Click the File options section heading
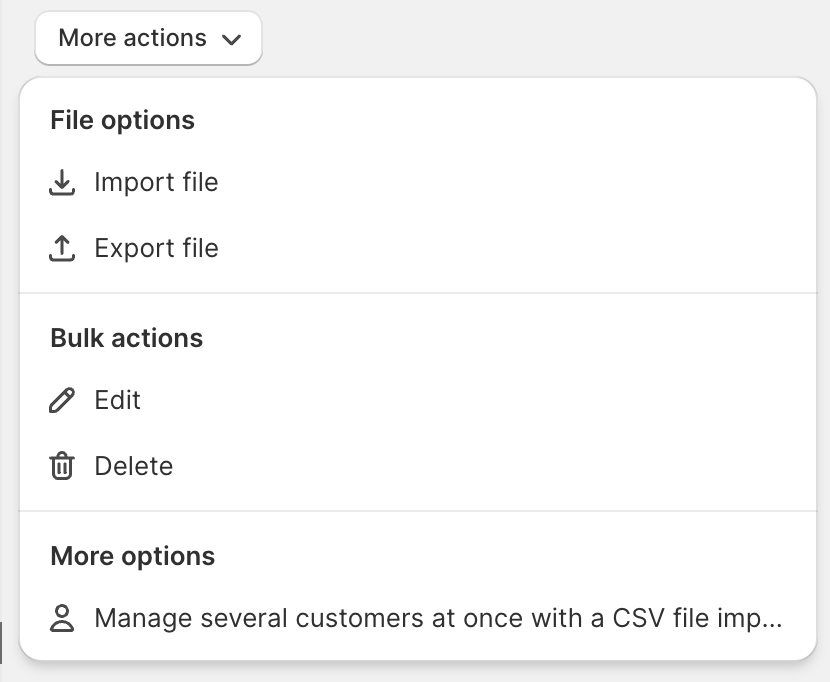The width and height of the screenshot is (830, 682). 122,120
